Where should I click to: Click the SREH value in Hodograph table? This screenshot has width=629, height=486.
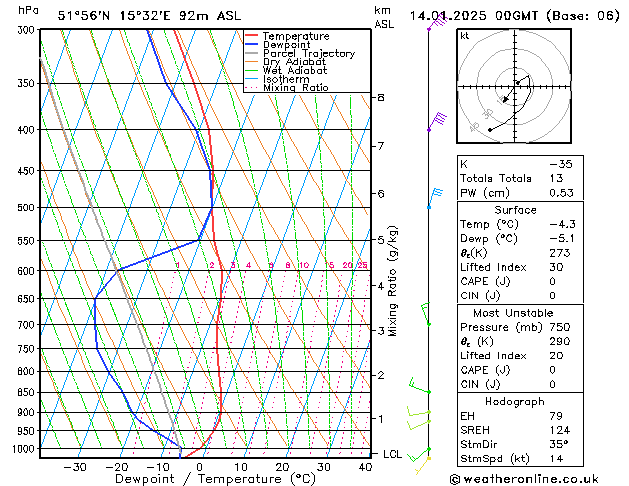[560, 430]
